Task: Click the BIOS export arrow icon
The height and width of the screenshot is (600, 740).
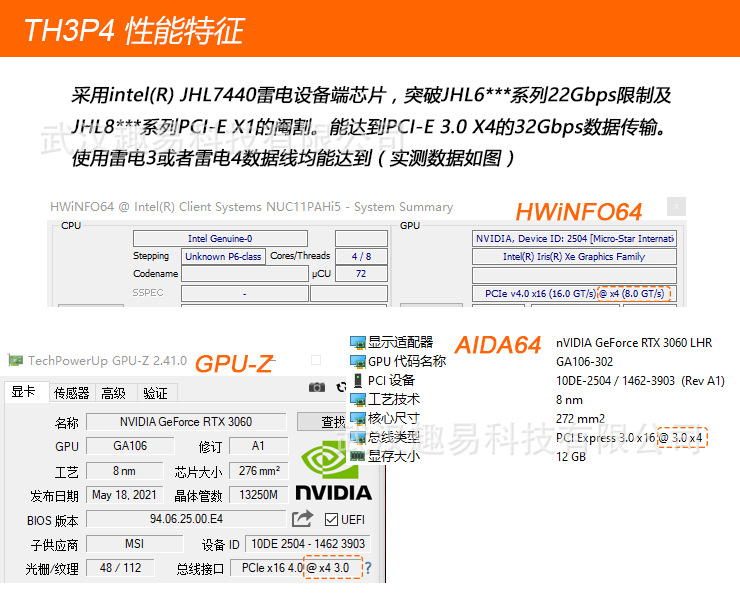Action: point(303,518)
